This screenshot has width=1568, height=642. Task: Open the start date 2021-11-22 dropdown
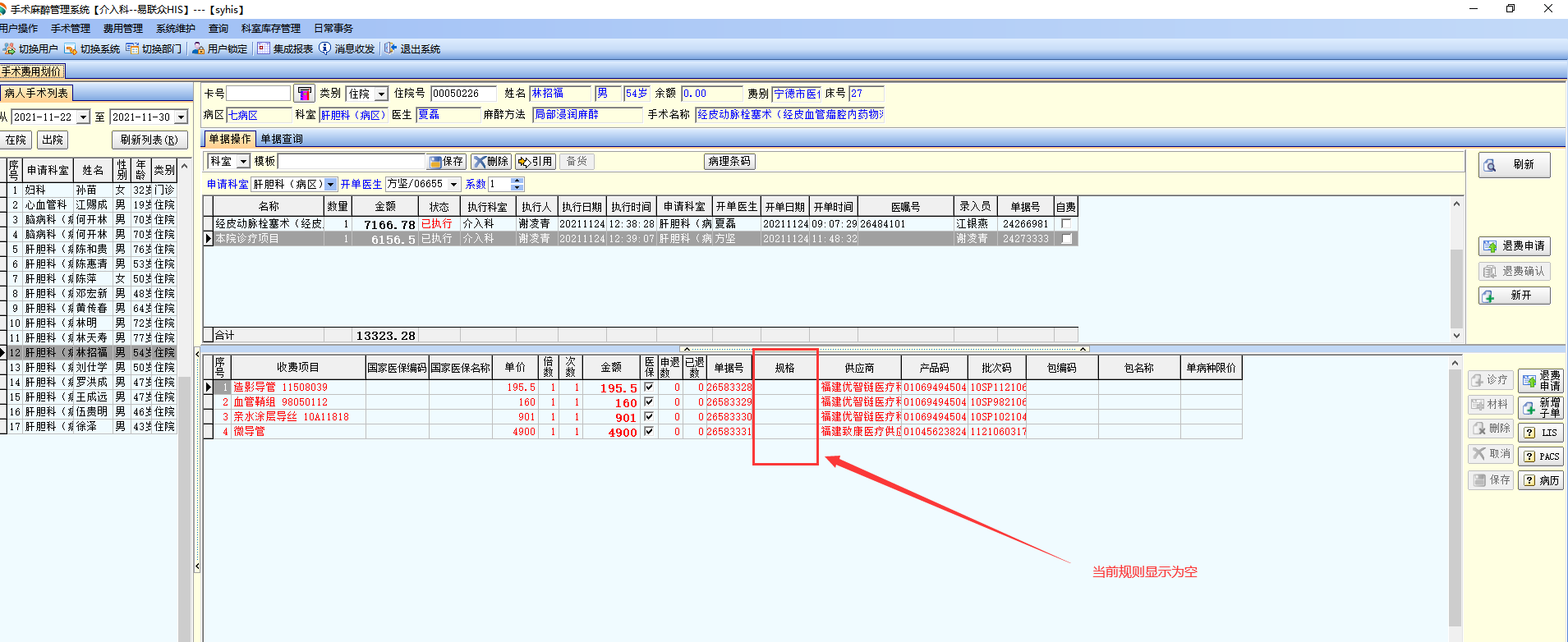click(83, 117)
